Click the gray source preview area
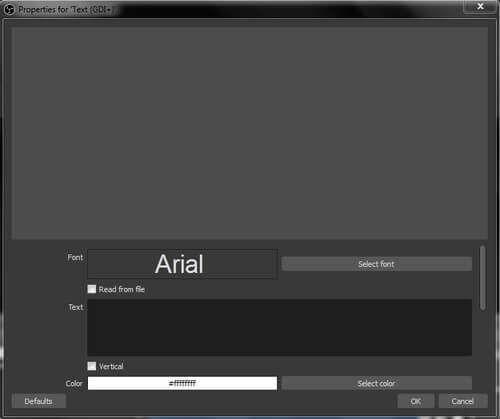500x419 pixels. pos(250,133)
